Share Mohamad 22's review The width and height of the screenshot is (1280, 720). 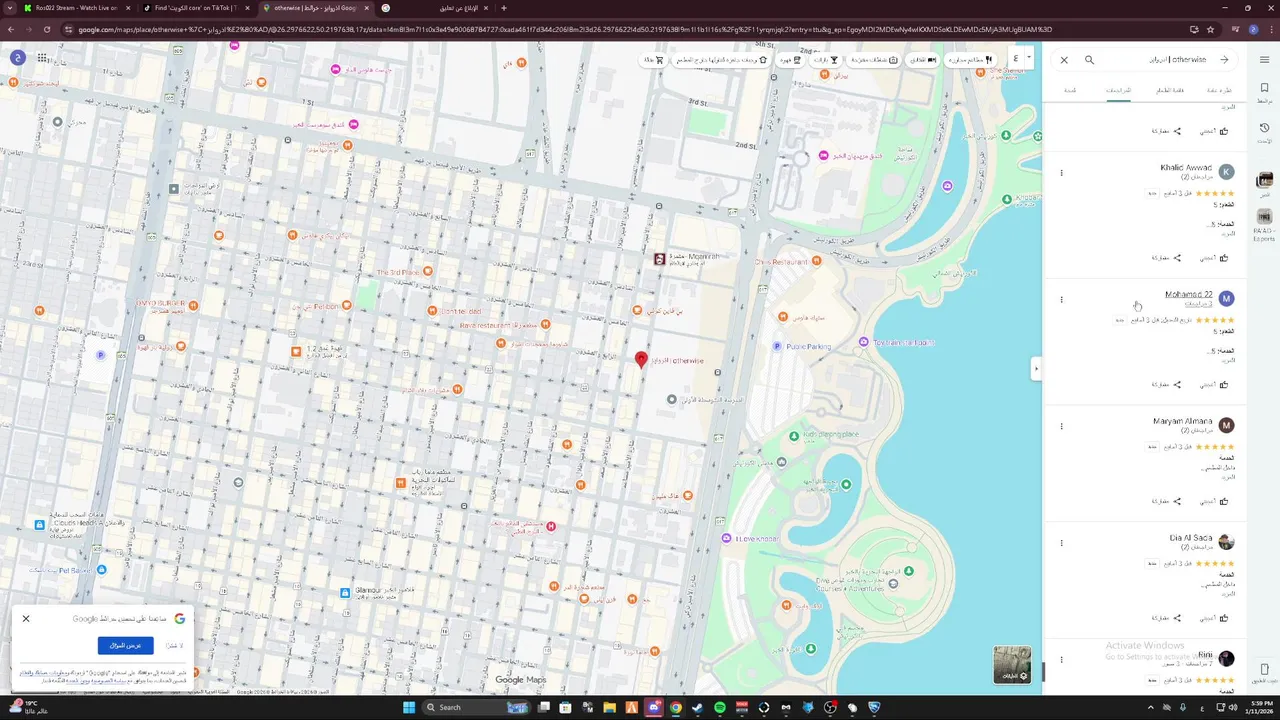point(1166,385)
